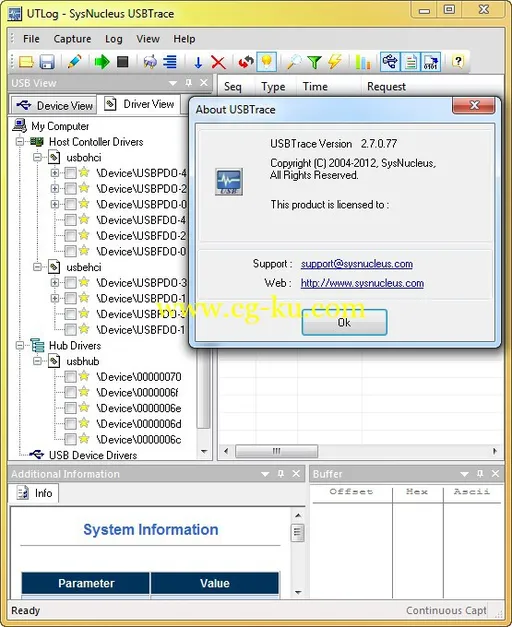Click the Time column header
The height and width of the screenshot is (627, 512).
(x=315, y=86)
